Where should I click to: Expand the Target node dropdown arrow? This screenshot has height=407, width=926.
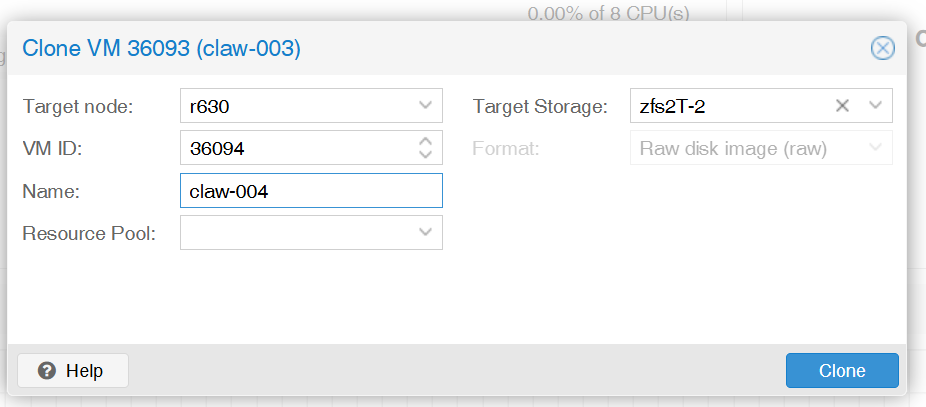(x=425, y=106)
